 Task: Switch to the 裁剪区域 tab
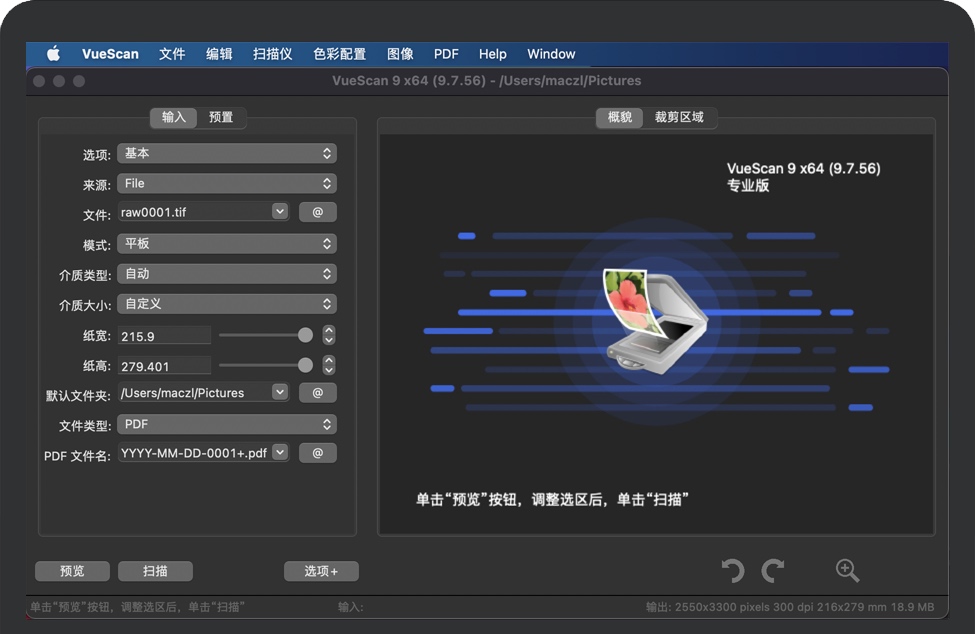pyautogui.click(x=679, y=117)
